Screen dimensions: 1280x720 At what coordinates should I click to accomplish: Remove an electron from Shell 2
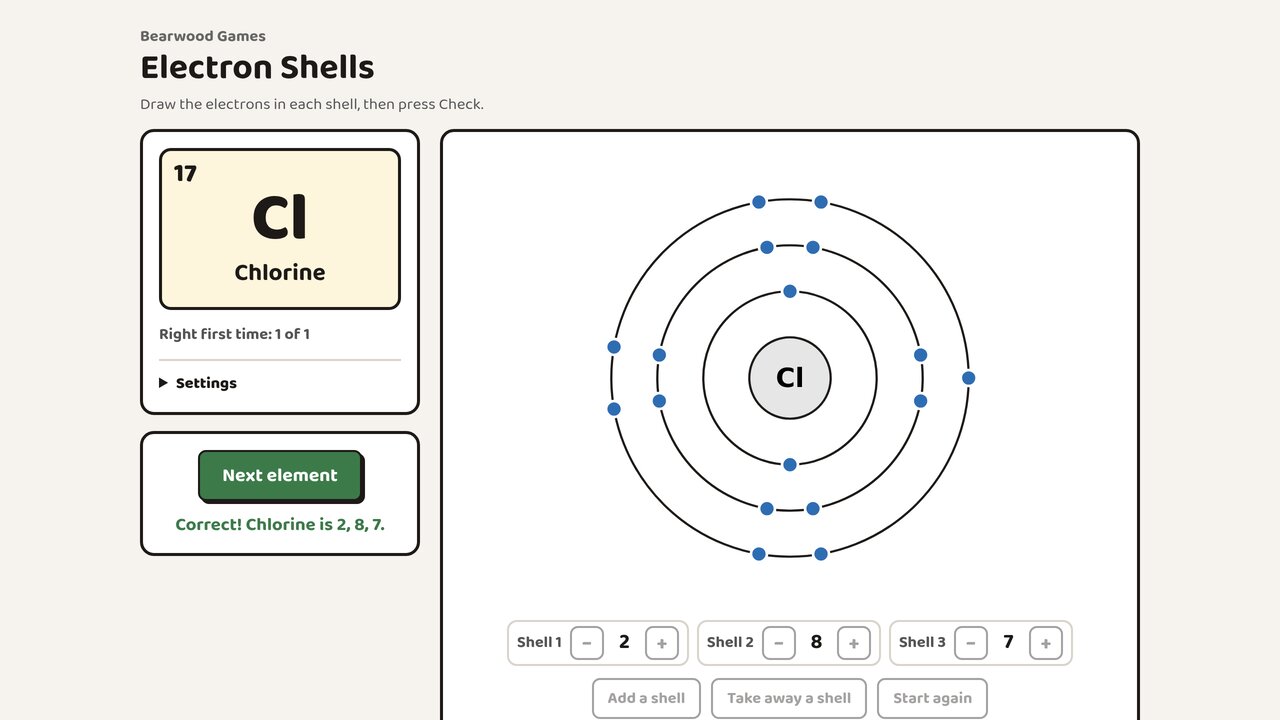click(779, 643)
